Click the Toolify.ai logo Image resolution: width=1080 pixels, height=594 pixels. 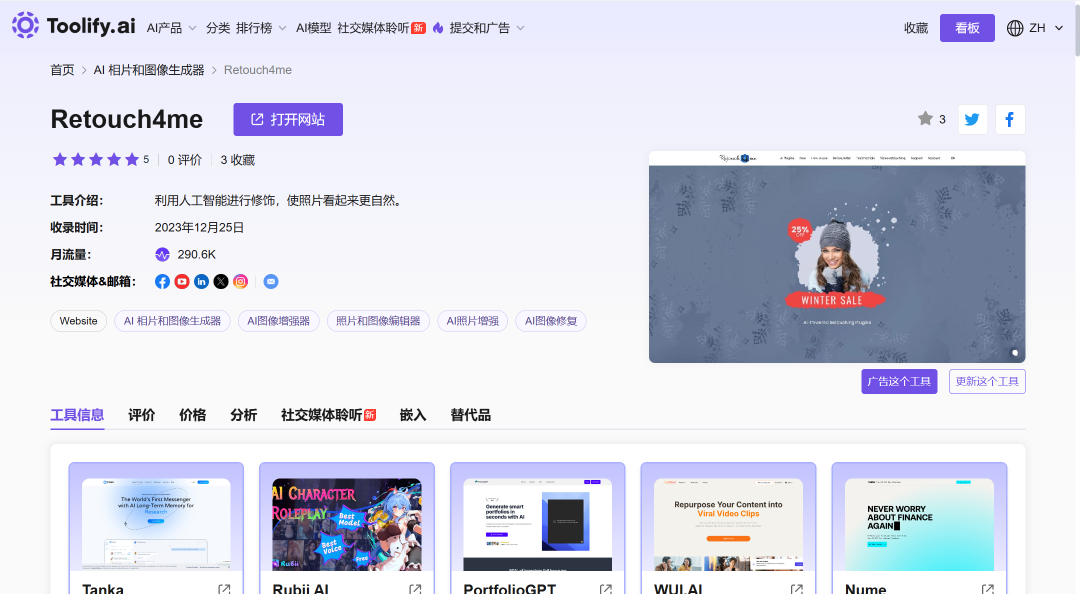[x=74, y=26]
